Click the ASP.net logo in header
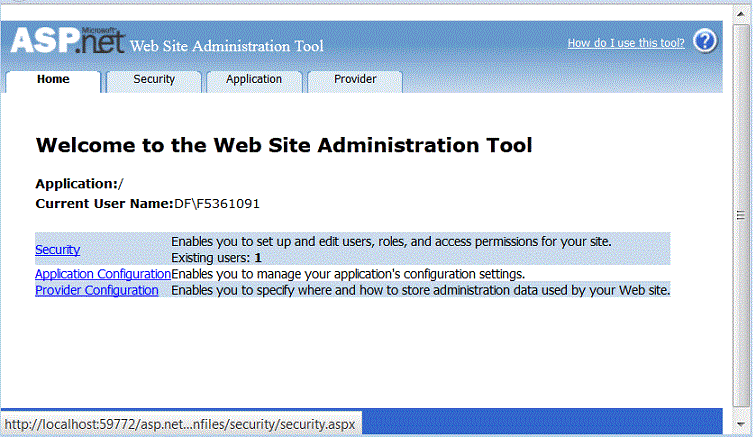This screenshot has width=756, height=437. (x=68, y=40)
